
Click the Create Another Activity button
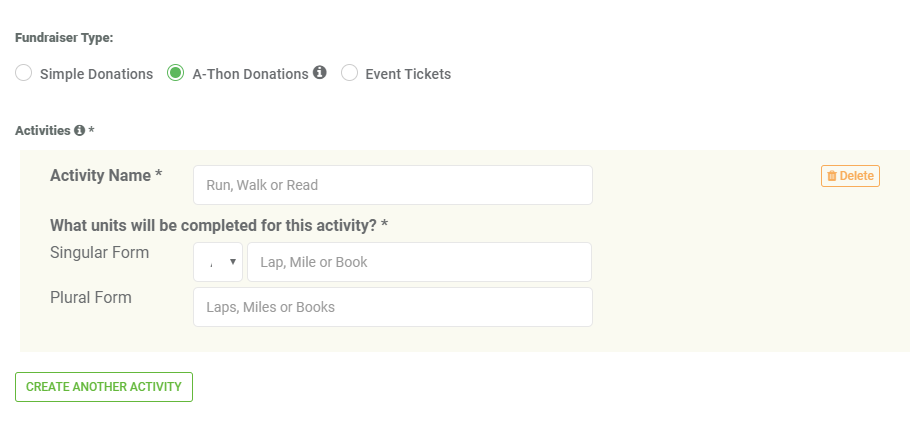[104, 387]
